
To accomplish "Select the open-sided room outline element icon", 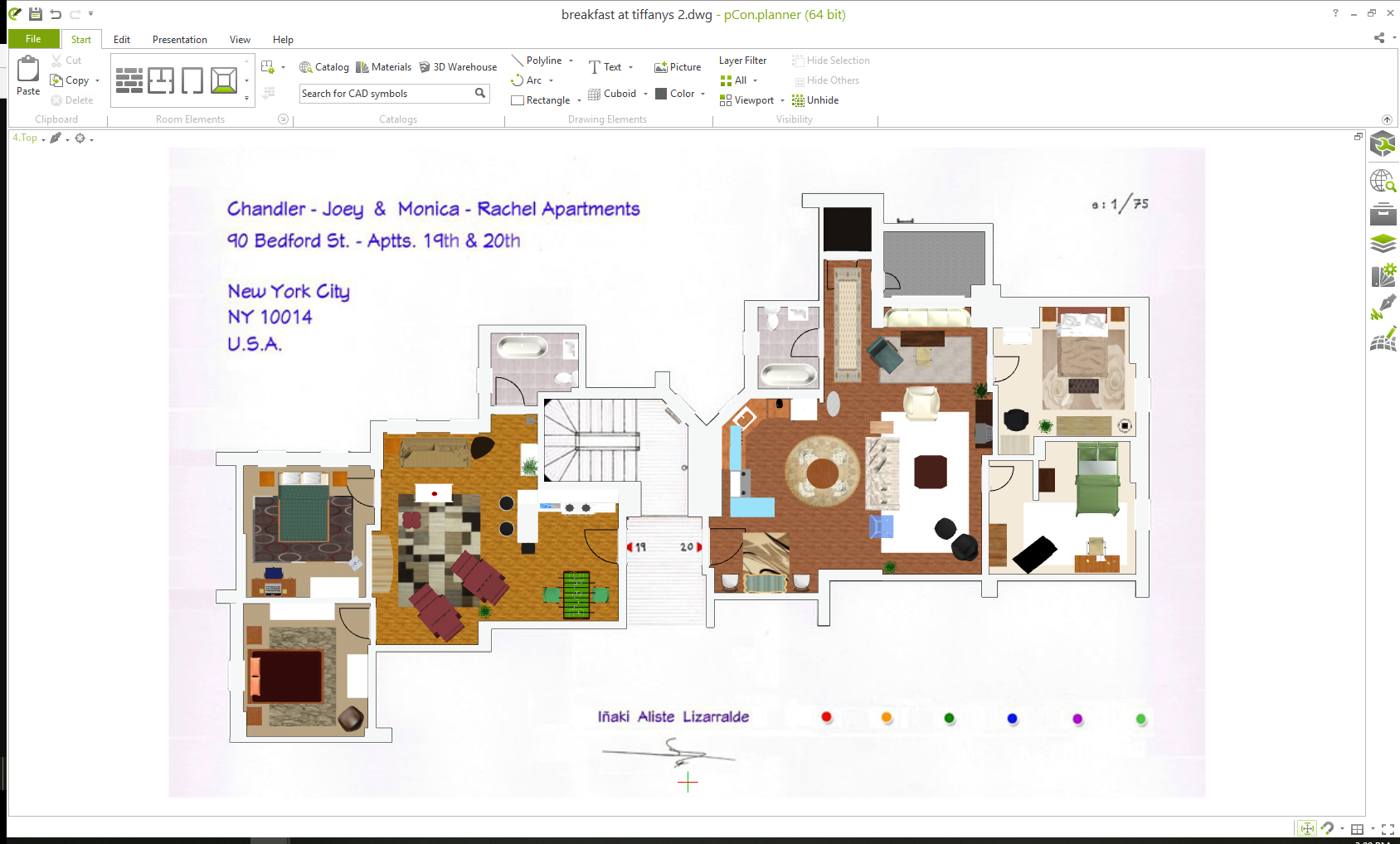I will pos(192,80).
